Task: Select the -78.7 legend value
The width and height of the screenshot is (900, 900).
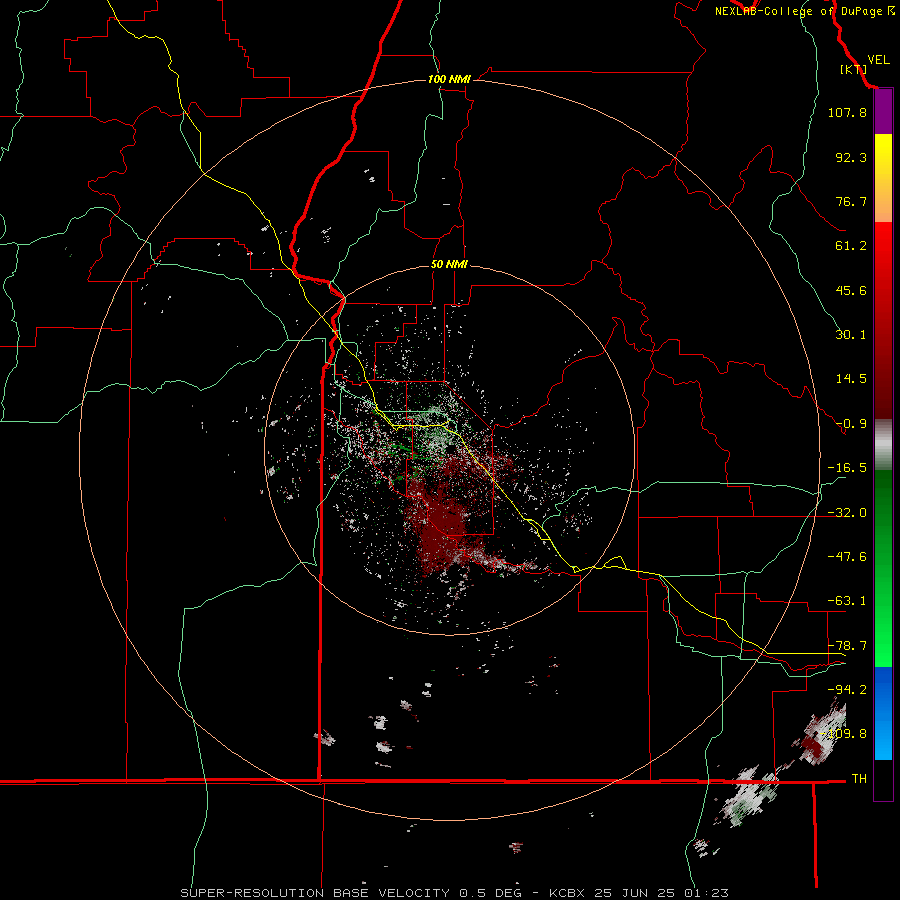Action: click(x=847, y=646)
